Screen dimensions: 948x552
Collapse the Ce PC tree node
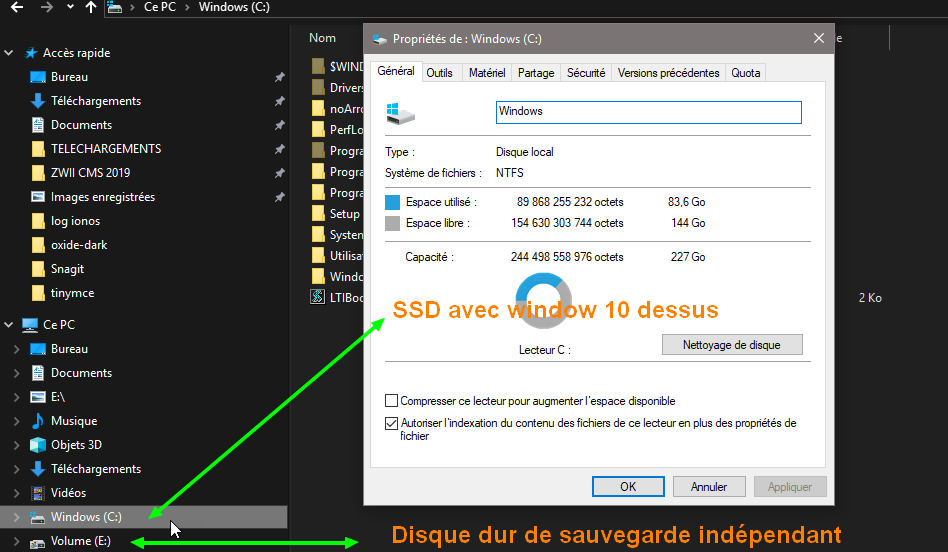[x=9, y=325]
